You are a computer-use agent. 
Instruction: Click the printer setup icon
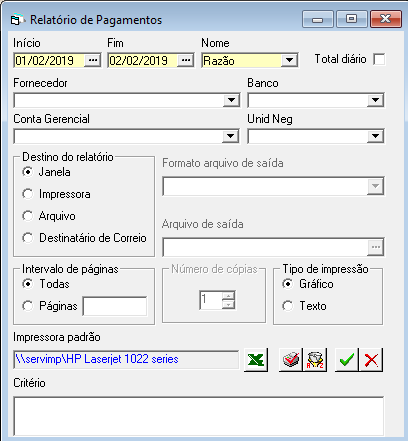[291, 360]
